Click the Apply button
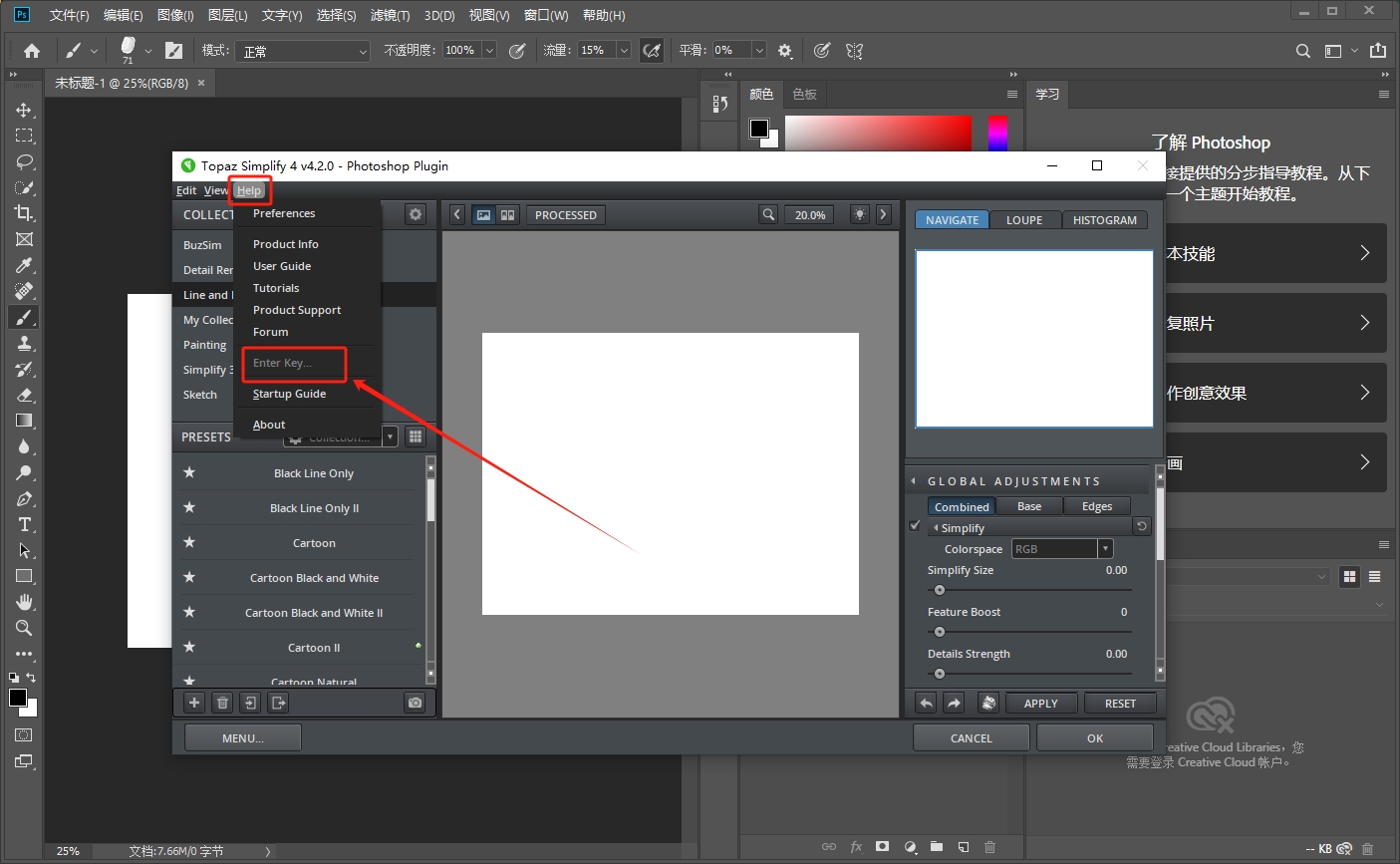Viewport: 1400px width, 864px height. point(1040,704)
